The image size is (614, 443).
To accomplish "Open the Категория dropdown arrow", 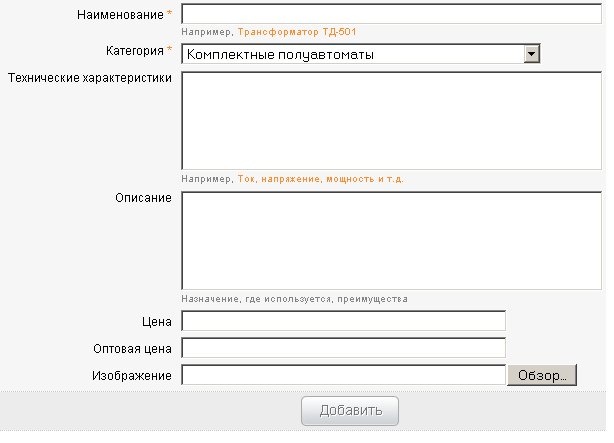I will (531, 54).
